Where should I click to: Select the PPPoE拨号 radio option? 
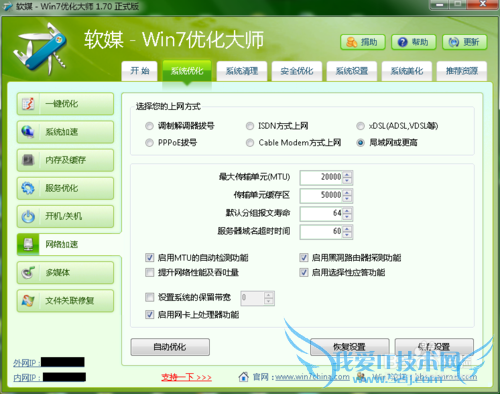pos(149,143)
